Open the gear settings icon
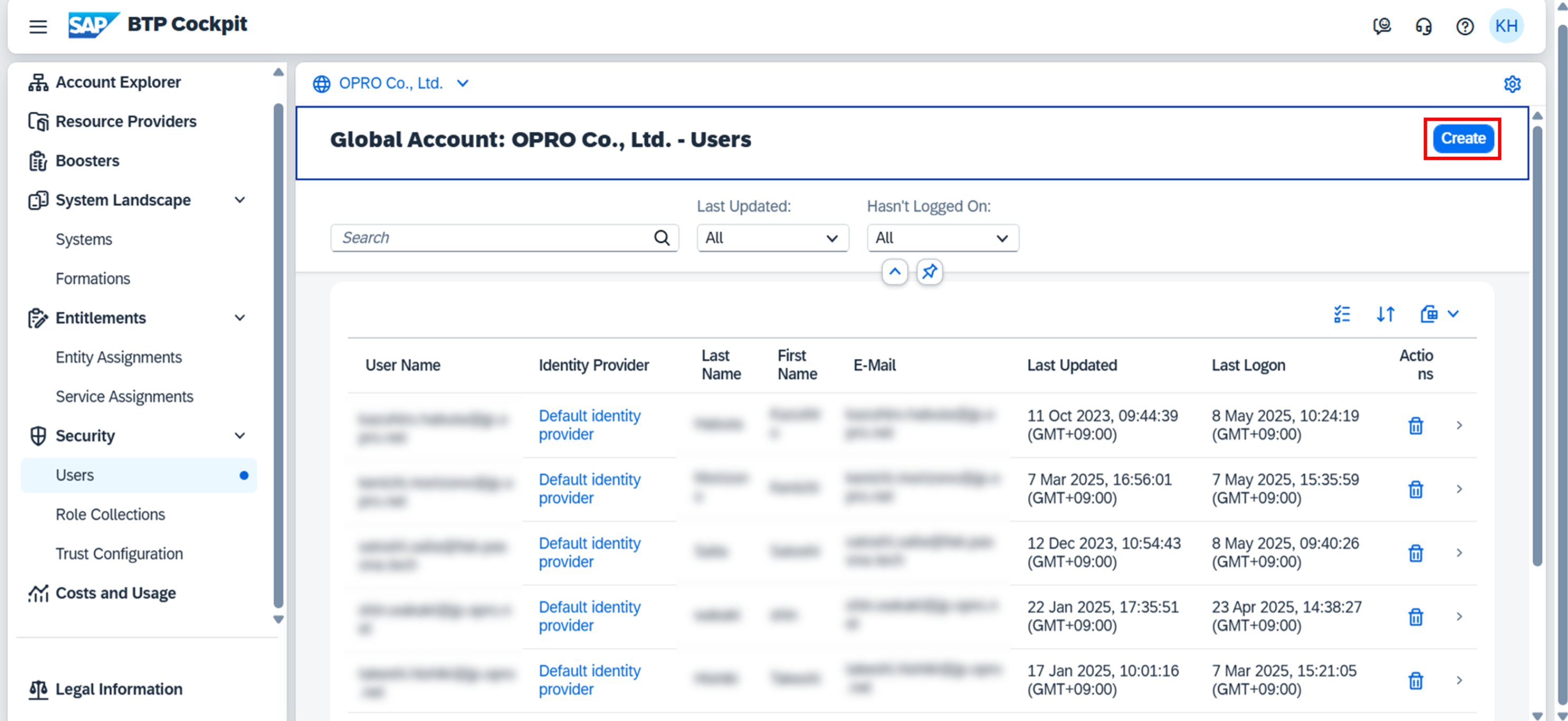 pos(1512,83)
